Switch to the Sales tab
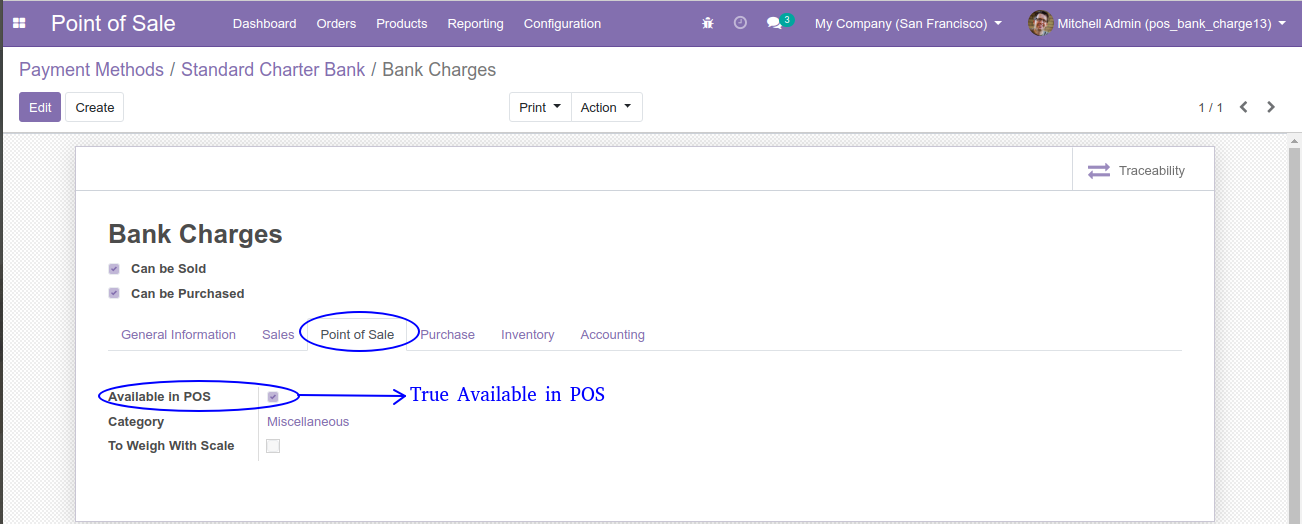This screenshot has height=524, width=1302. click(x=278, y=335)
